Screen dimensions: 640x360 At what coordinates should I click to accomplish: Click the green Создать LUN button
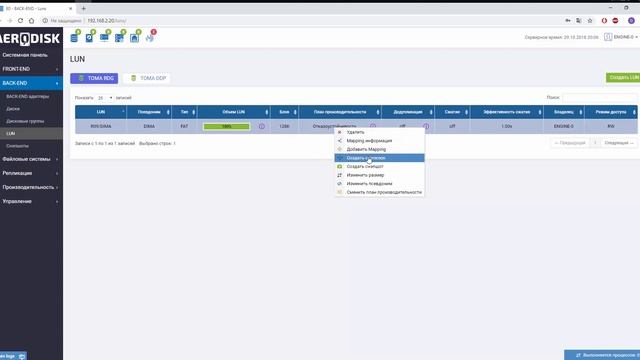tap(623, 78)
